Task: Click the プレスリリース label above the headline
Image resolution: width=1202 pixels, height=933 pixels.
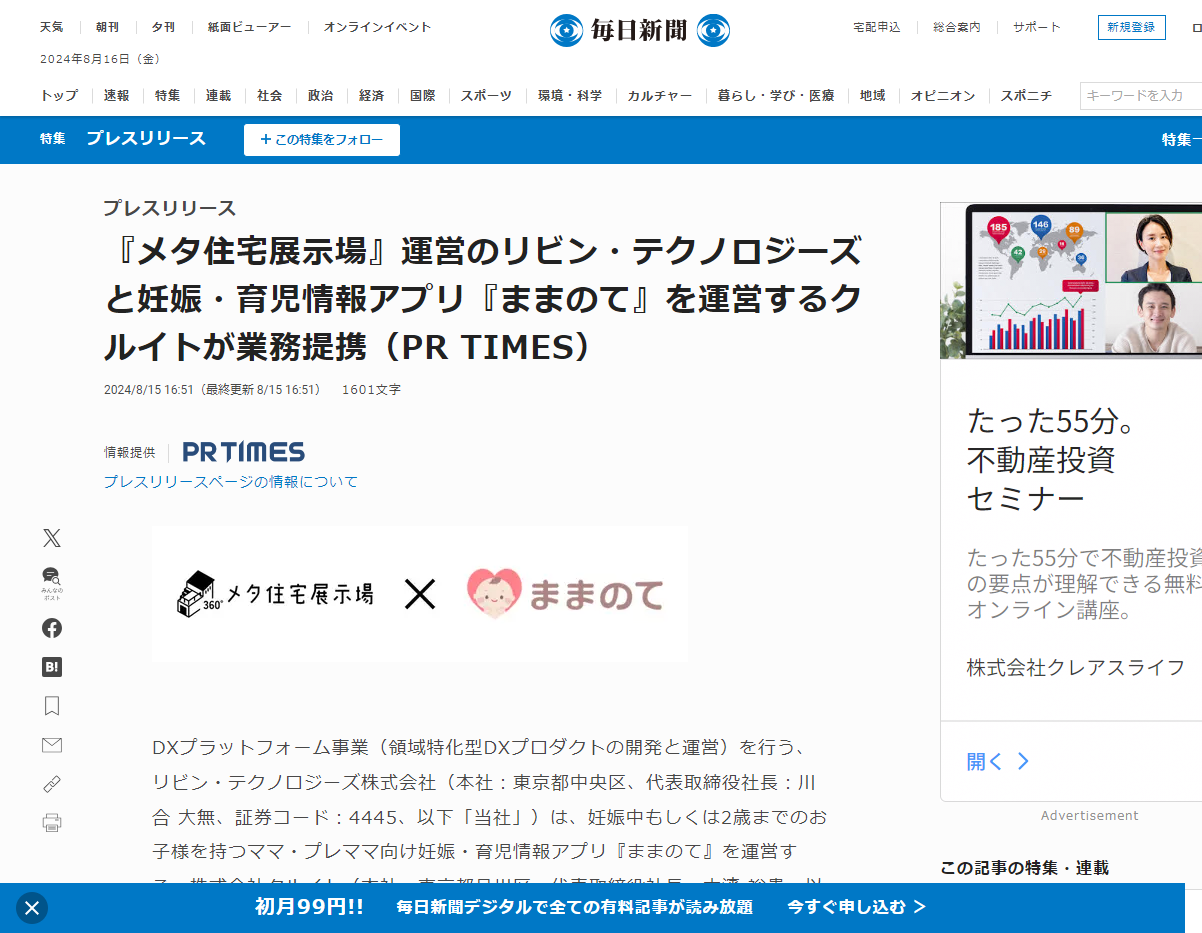Action: [170, 208]
